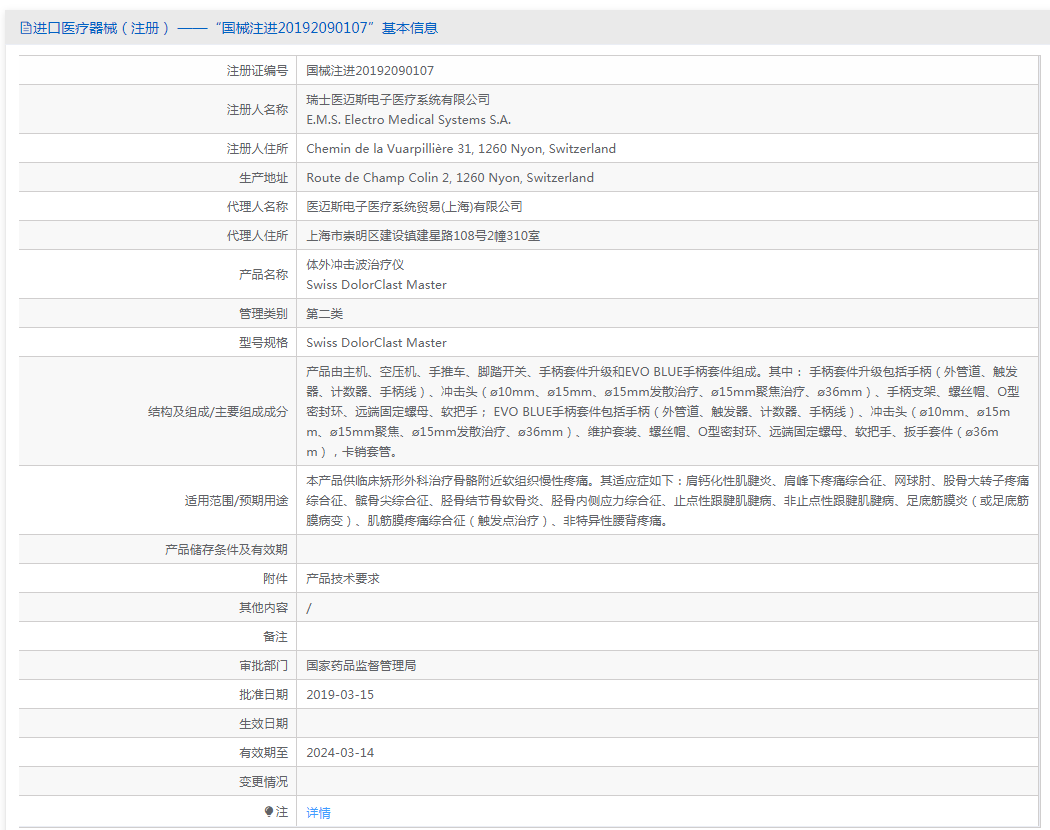The height and width of the screenshot is (830, 1050).
Task: Select 产品技术要求 in the 附件 row
Action: [343, 579]
